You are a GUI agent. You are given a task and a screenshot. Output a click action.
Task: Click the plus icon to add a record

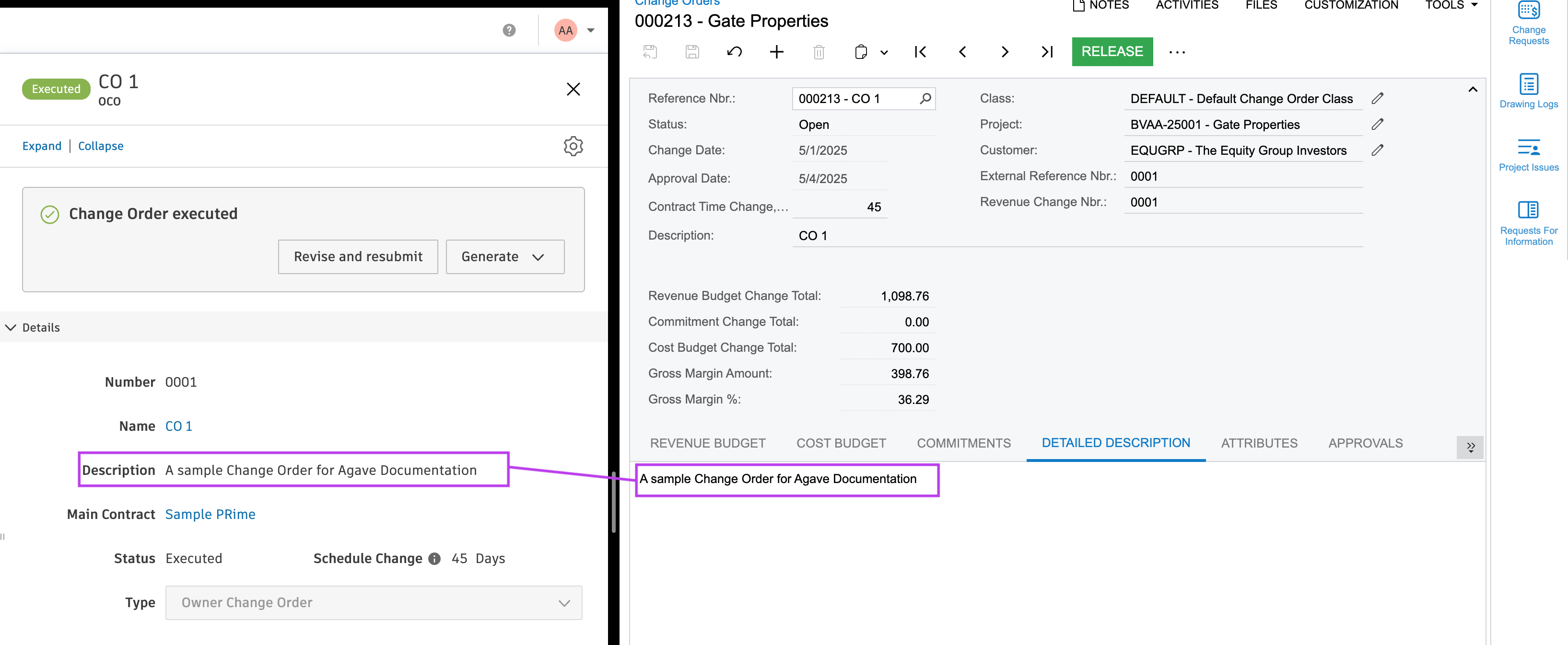point(776,52)
